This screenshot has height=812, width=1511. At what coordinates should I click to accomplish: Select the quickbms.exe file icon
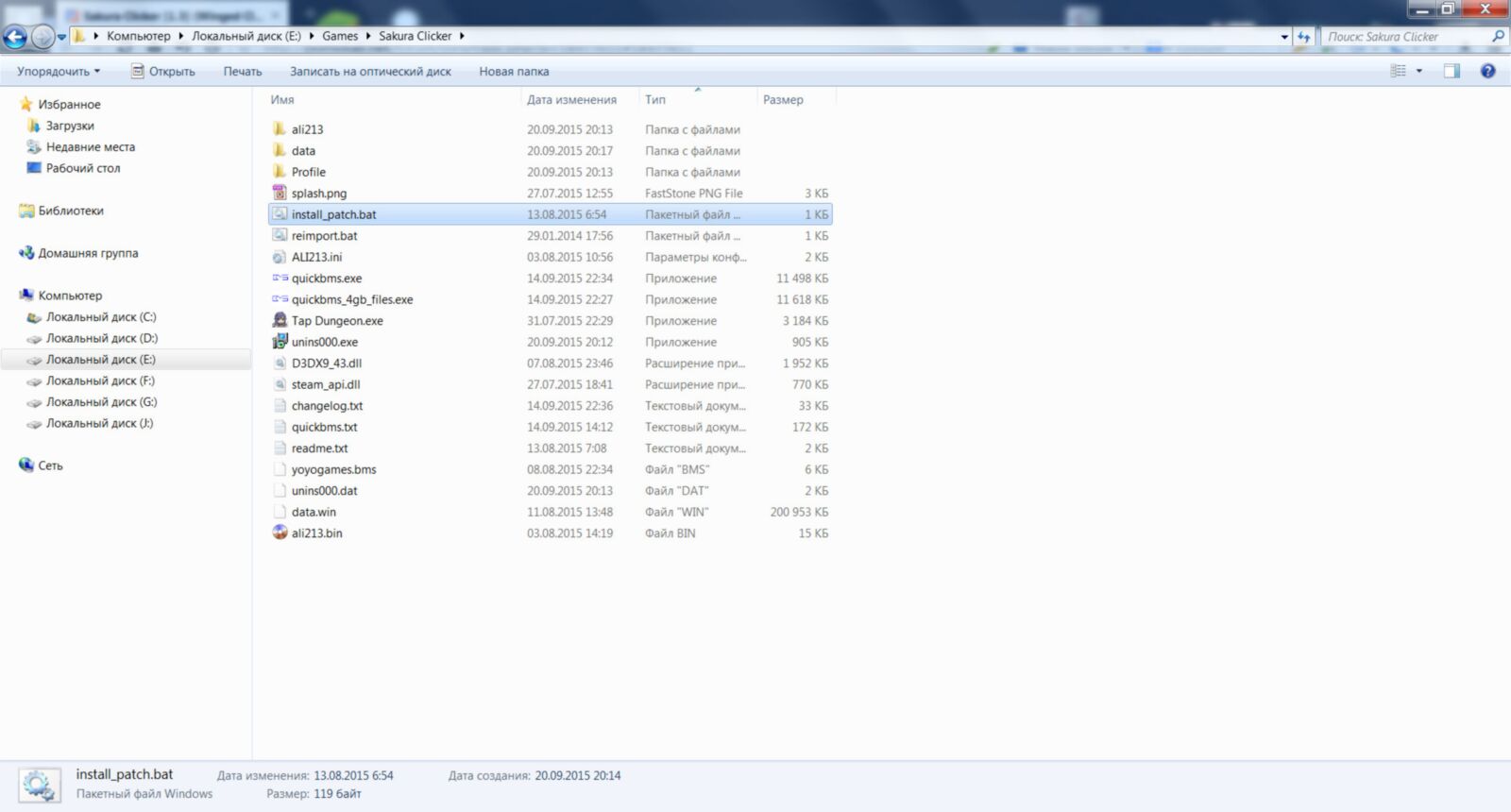click(280, 278)
